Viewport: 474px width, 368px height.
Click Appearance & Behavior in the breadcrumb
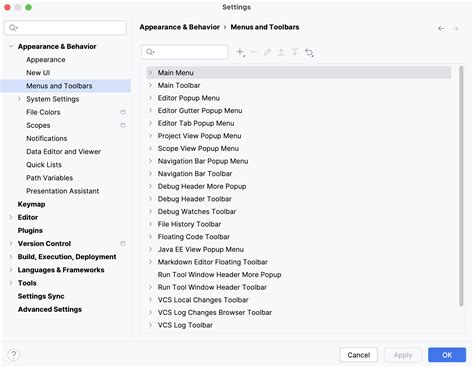[x=179, y=27]
